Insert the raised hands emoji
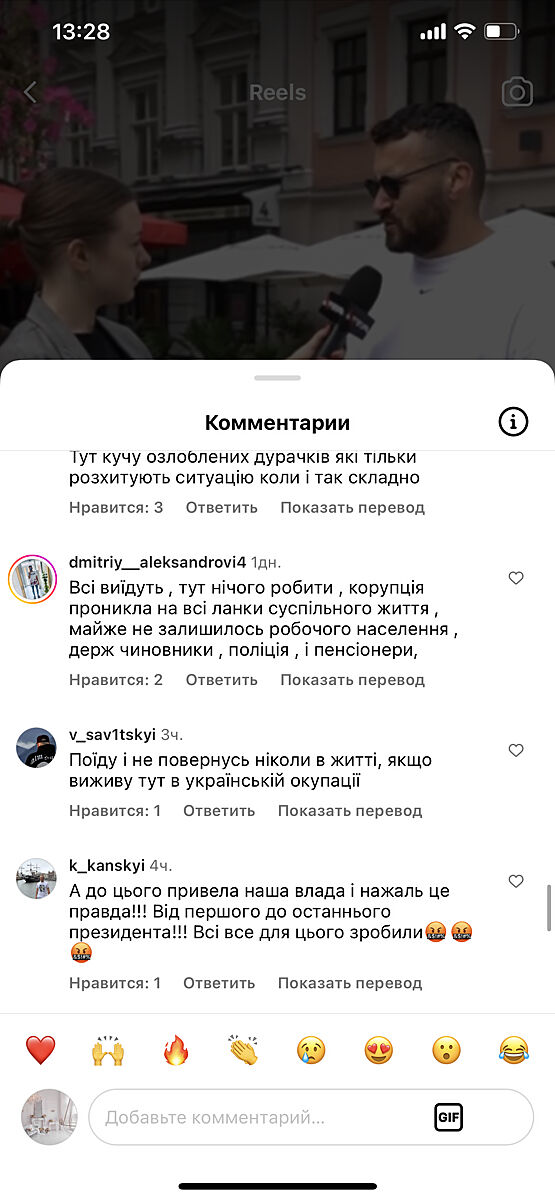 tap(108, 1050)
